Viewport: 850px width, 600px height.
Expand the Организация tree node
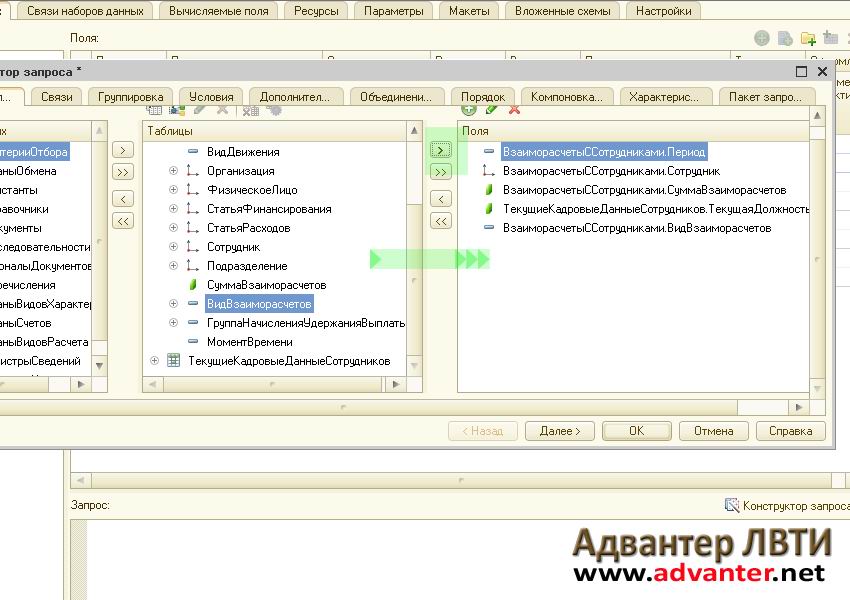tap(173, 171)
